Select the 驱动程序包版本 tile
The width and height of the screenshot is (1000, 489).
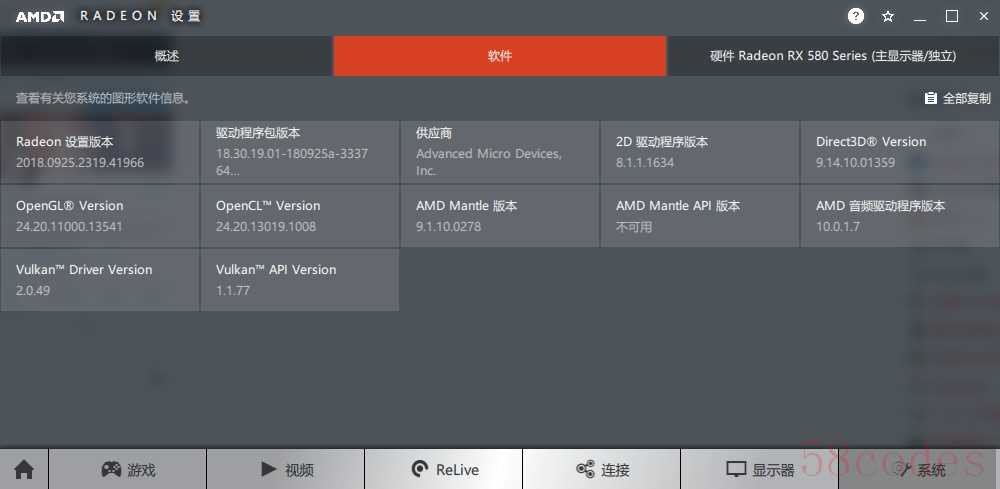300,152
